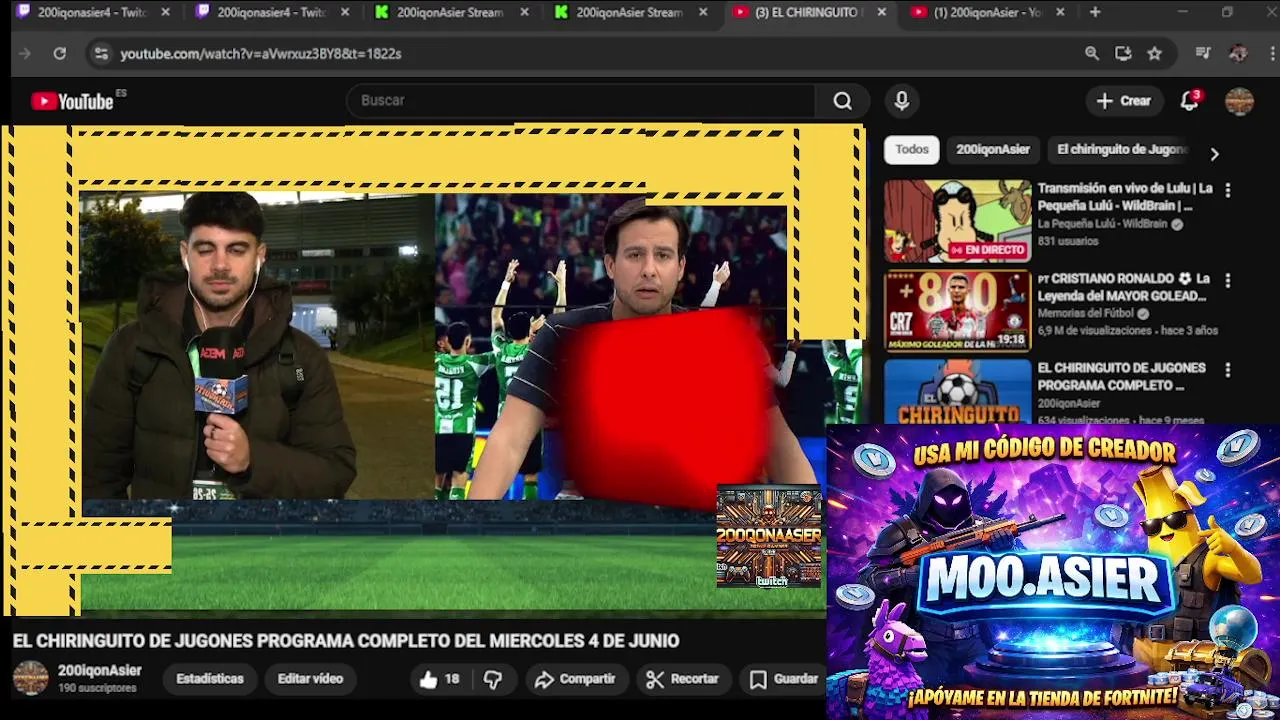Reload the page in the browser

point(60,53)
